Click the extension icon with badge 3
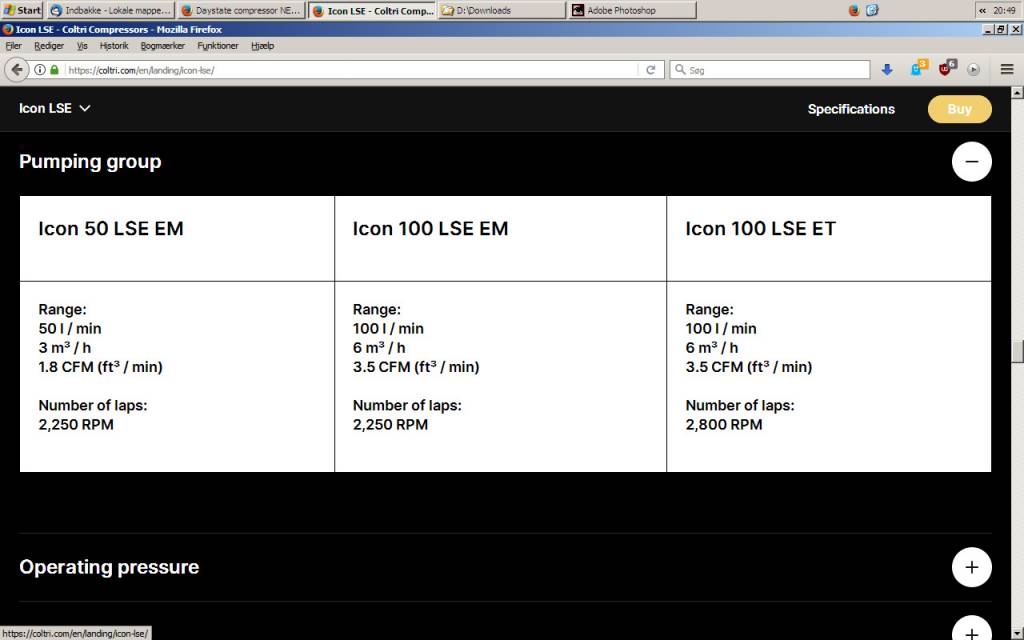The width and height of the screenshot is (1024, 640). [x=918, y=69]
